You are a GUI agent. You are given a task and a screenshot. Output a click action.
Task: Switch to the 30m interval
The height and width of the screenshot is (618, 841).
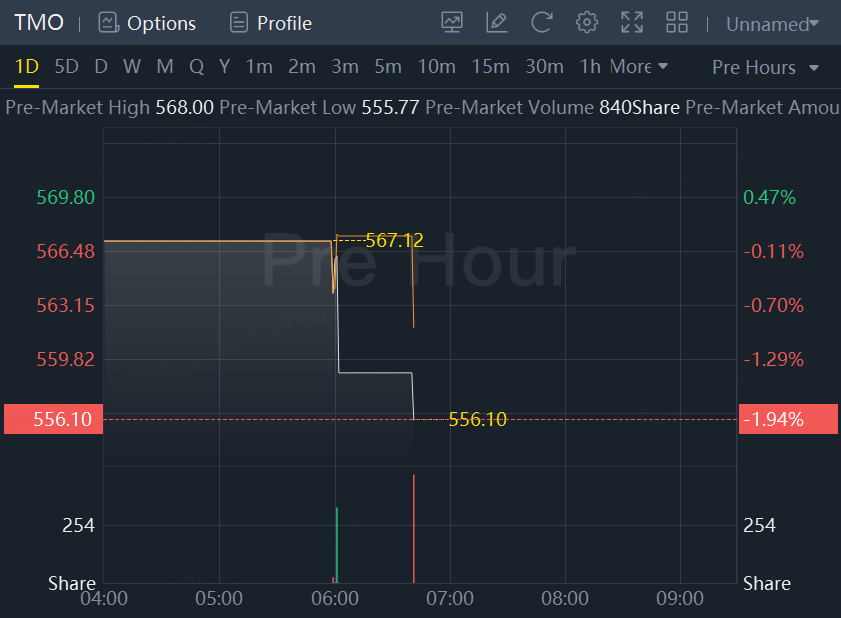[544, 67]
